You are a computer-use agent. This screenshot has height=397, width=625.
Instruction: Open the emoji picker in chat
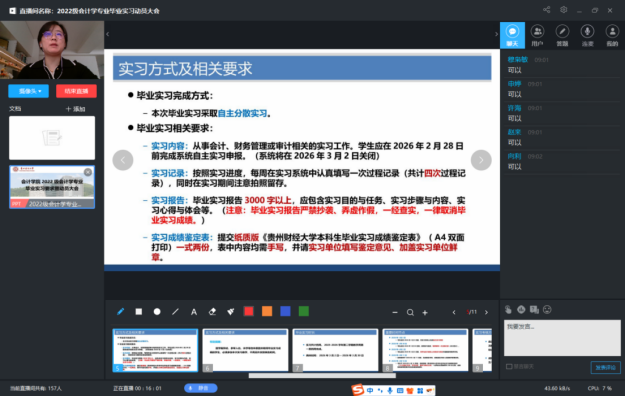(x=547, y=310)
